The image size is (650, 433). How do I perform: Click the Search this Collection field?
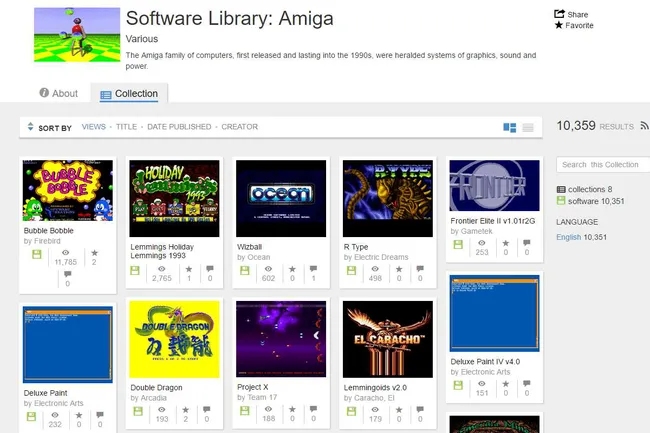point(603,164)
